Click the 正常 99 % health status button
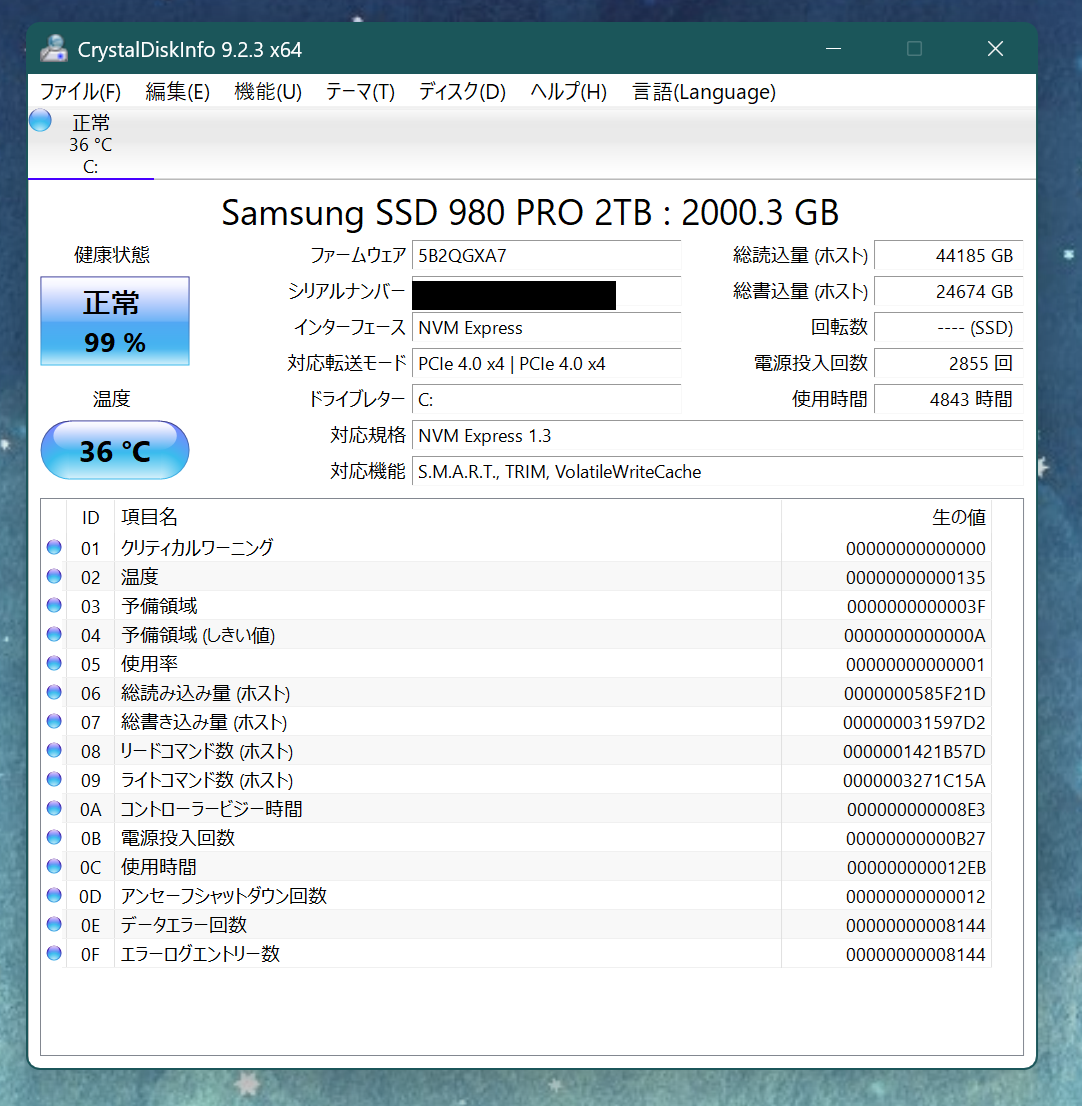 point(115,321)
